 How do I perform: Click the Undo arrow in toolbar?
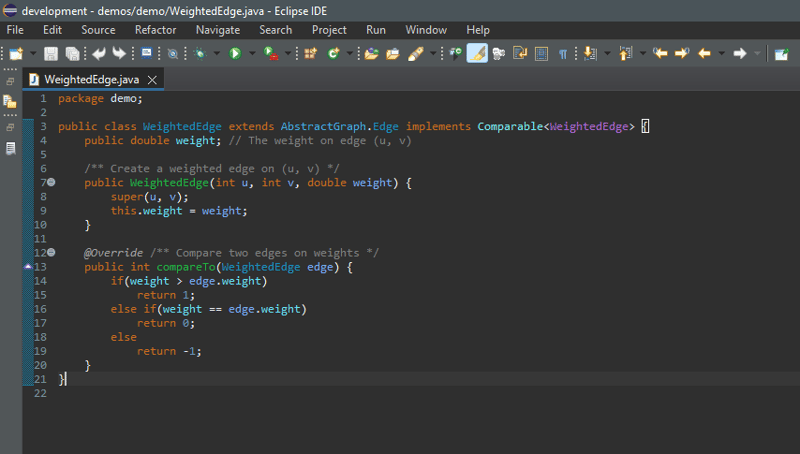100,53
